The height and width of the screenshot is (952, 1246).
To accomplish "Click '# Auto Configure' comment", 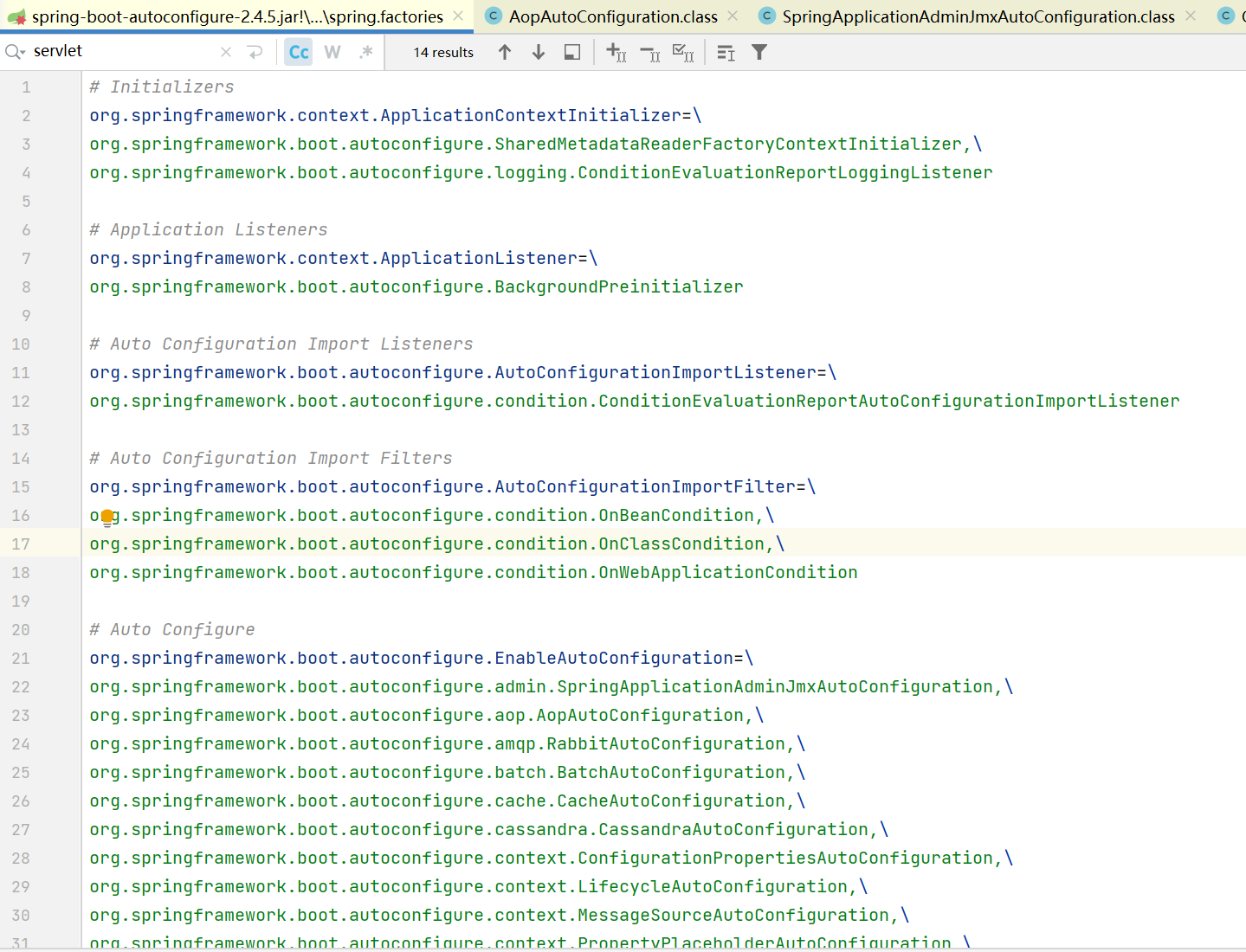I will 172,629.
